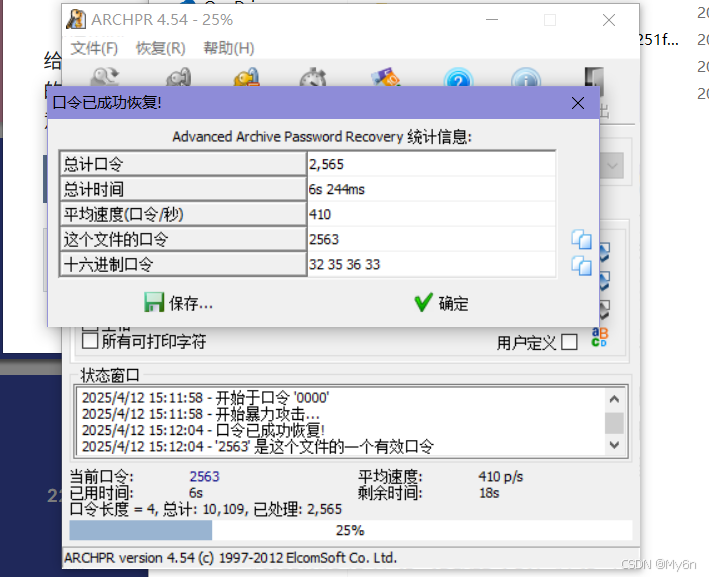Click log line 开始于口令 '0000'
709x577 pixels.
tap(205, 398)
